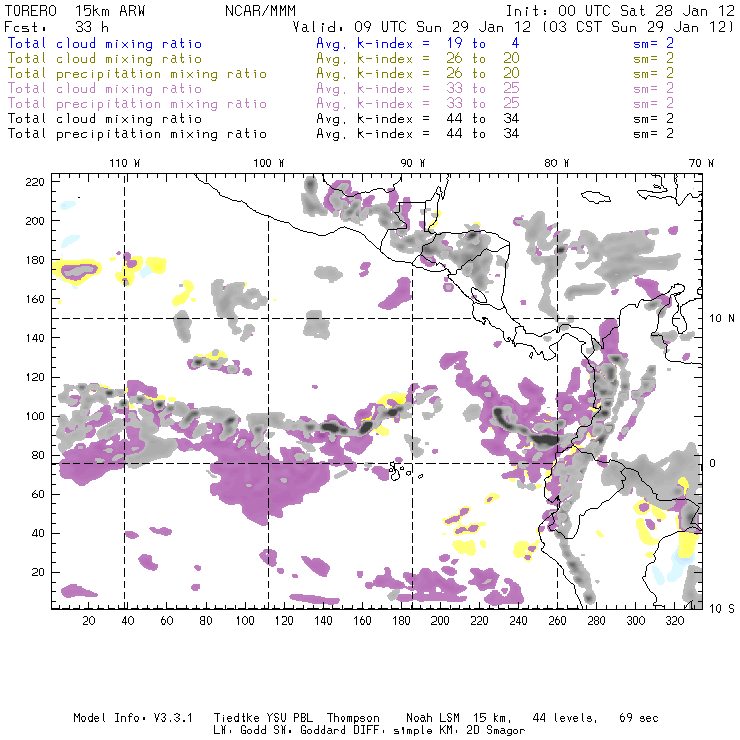This screenshot has height=740, width=740.
Task: Select the "80 W" longitude label
Action: click(557, 163)
